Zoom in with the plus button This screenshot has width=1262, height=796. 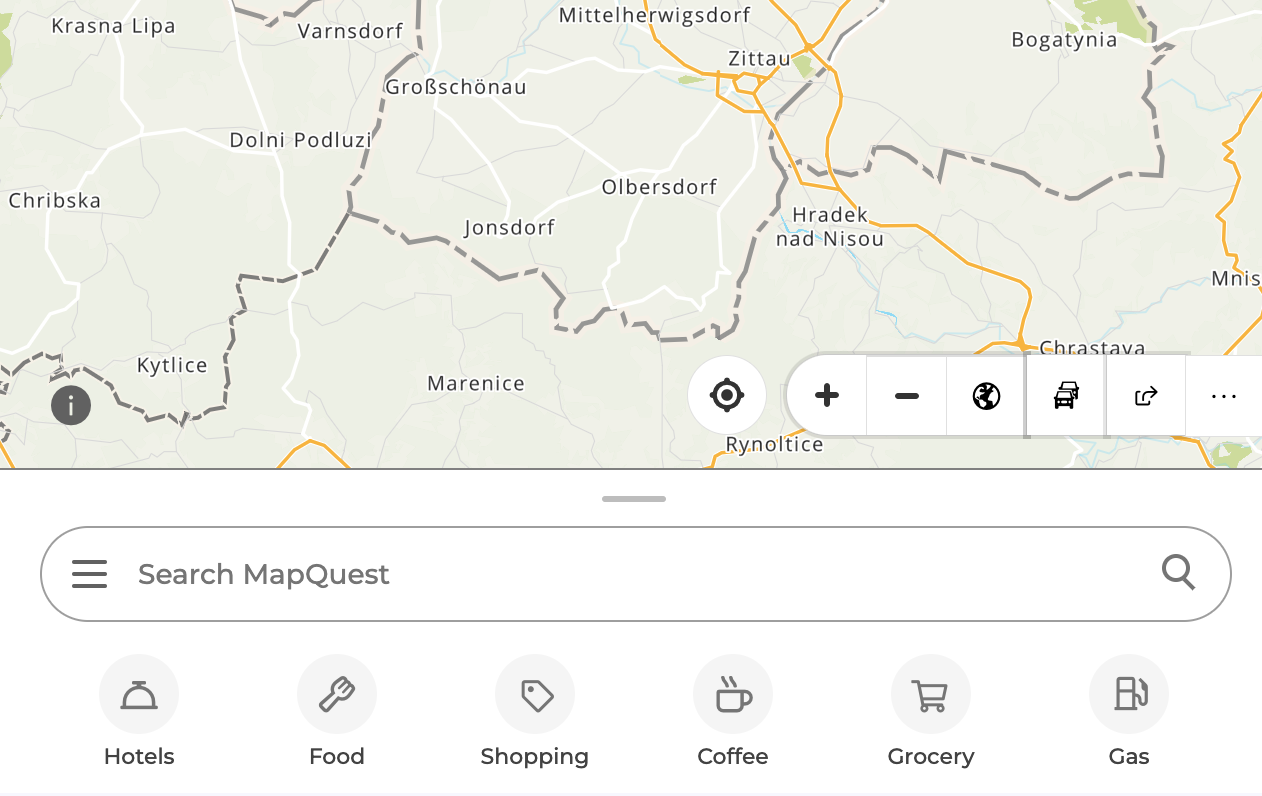point(827,396)
